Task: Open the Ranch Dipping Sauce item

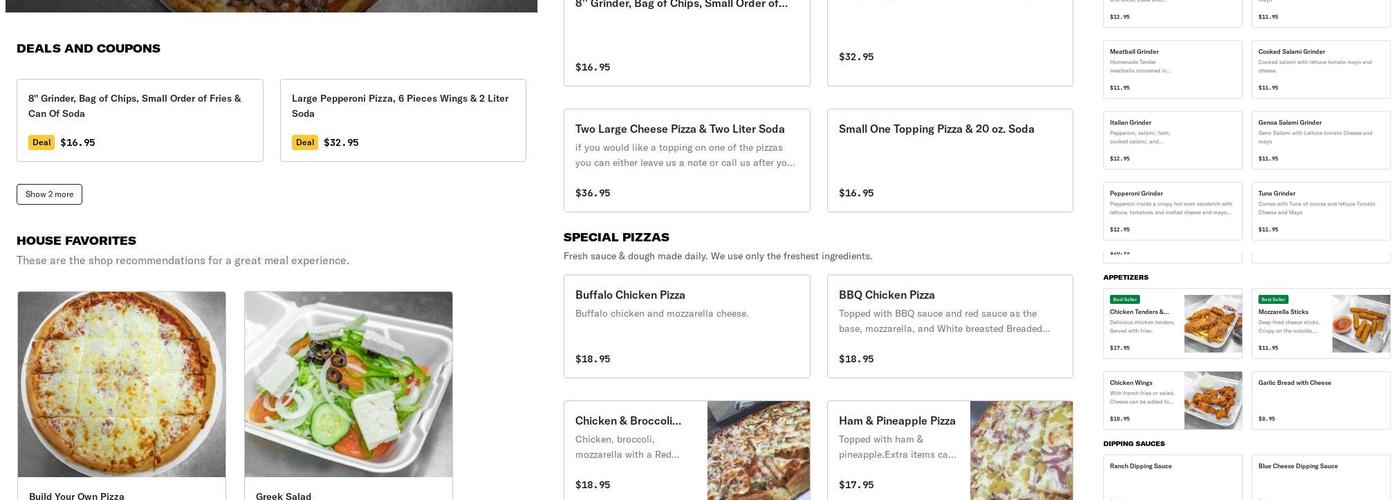Action: (x=1172, y=478)
